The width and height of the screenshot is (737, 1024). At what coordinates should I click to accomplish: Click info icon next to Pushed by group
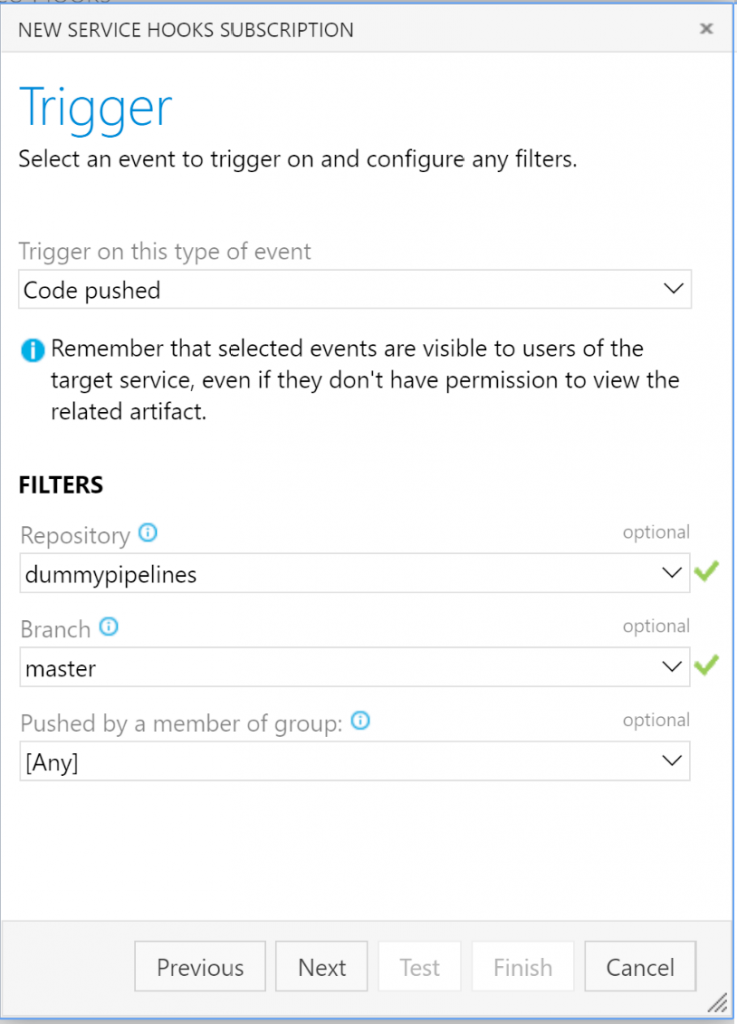[361, 720]
